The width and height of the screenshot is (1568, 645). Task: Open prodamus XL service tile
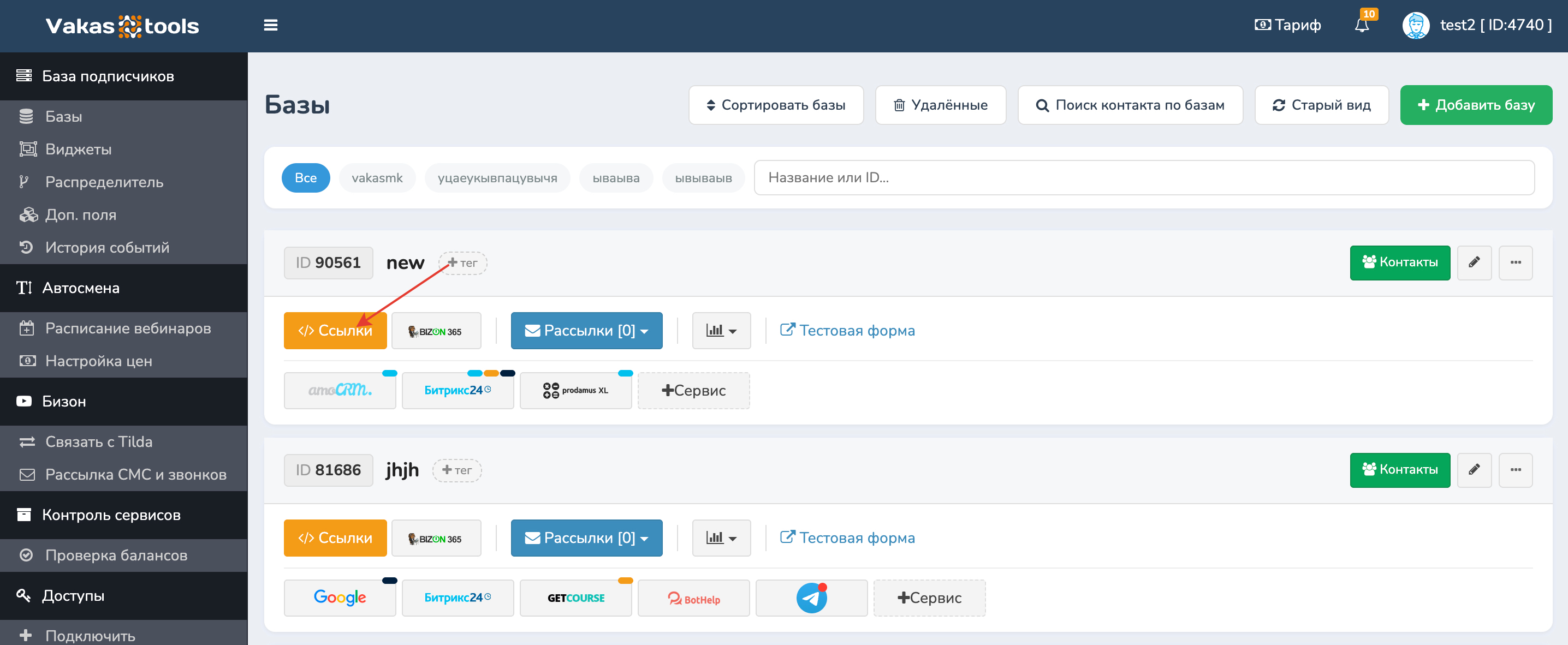[x=575, y=391]
